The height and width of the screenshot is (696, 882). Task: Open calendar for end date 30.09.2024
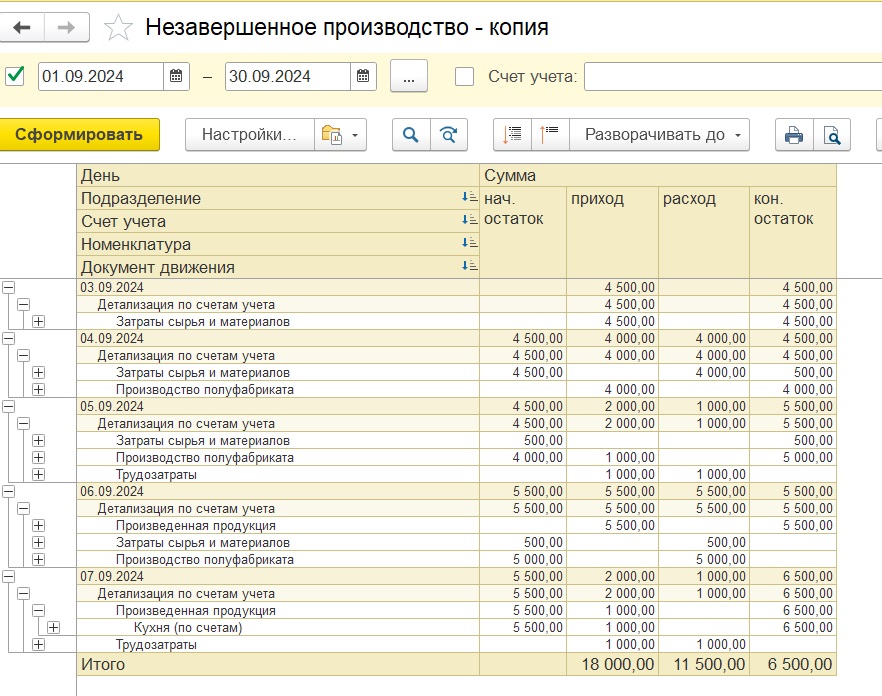tap(363, 76)
